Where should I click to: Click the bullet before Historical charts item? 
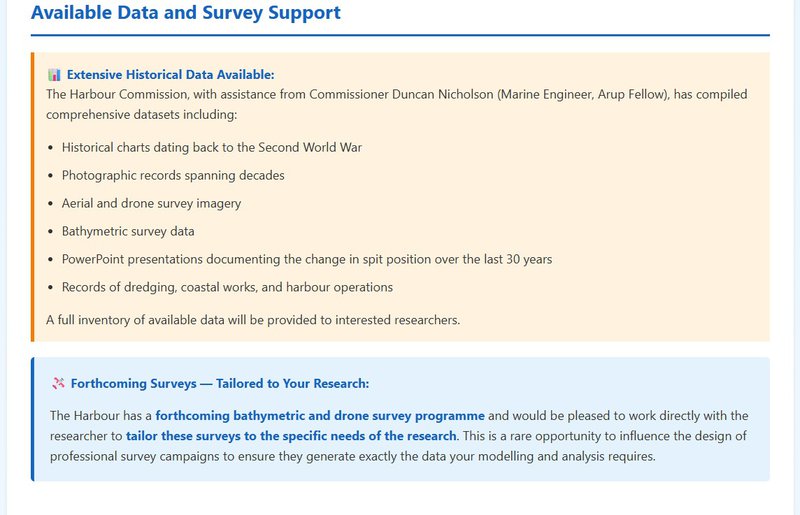pos(51,148)
